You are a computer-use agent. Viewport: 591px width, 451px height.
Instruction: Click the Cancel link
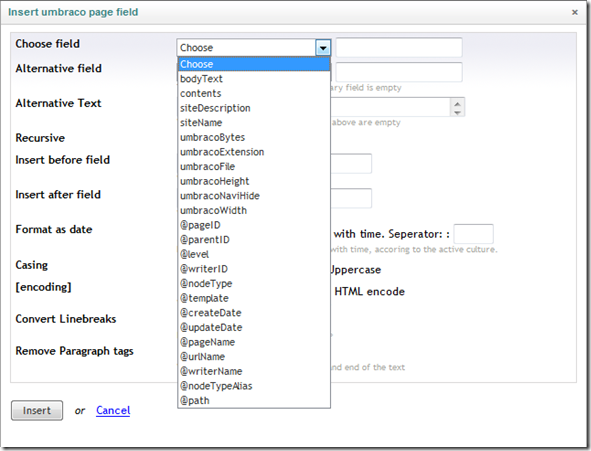pyautogui.click(x=113, y=410)
